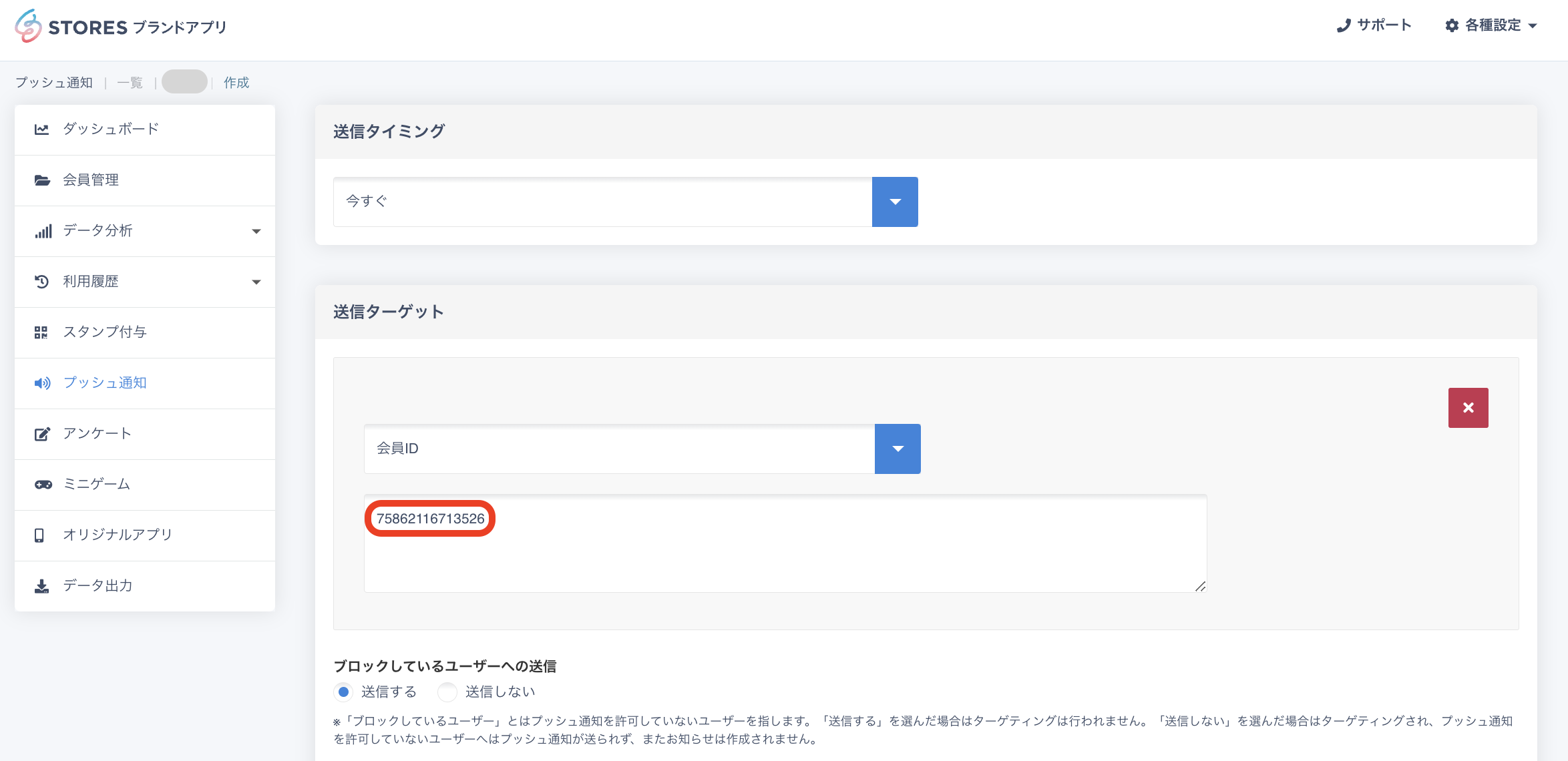
Task: Expand the 利用履歴 submenu arrow
Action: tap(256, 282)
